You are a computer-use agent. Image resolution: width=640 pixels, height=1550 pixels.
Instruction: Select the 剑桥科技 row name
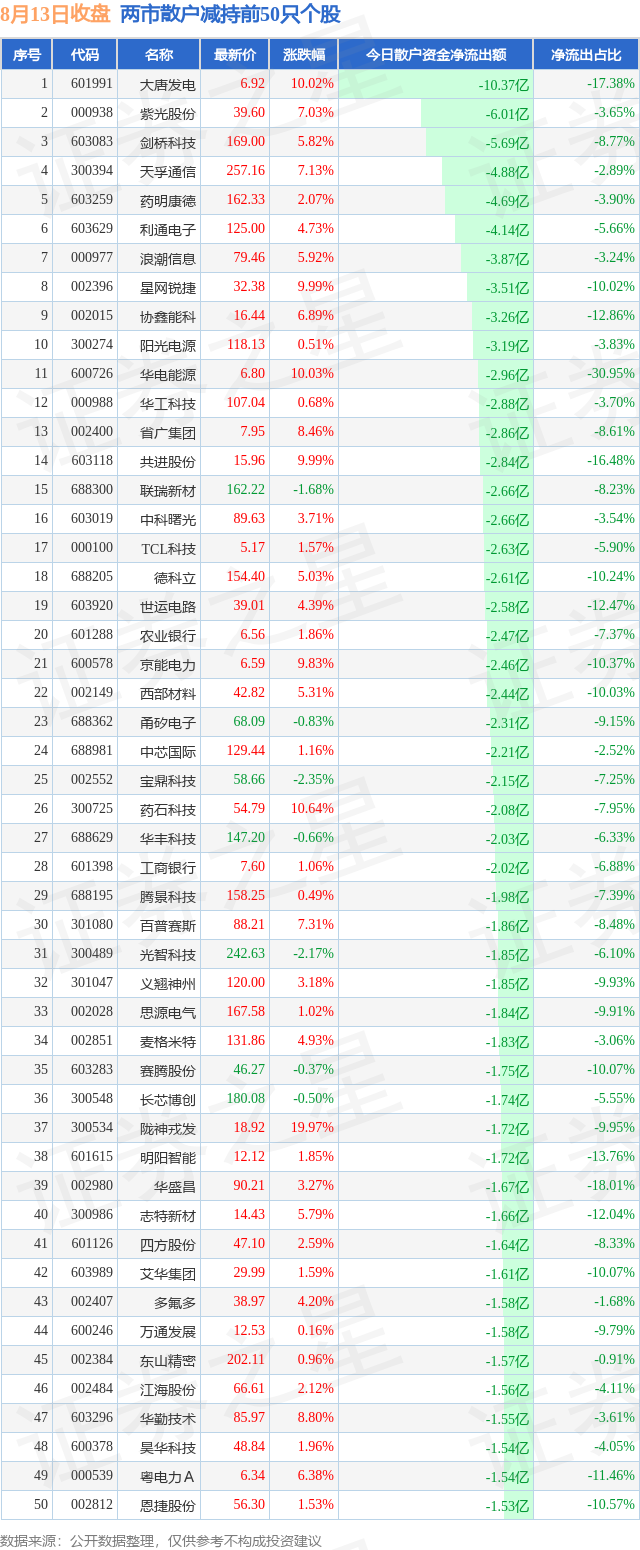pyautogui.click(x=168, y=142)
